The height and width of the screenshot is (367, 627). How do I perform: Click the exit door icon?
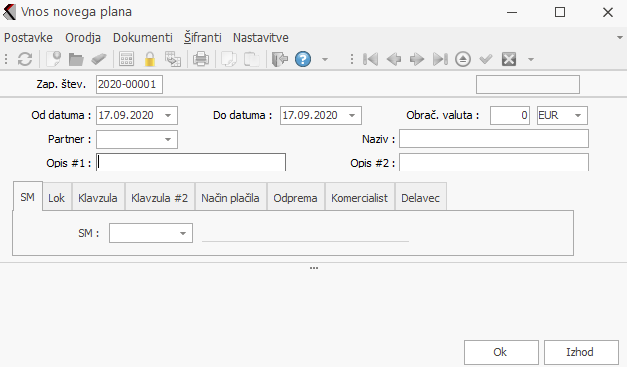[280, 60]
